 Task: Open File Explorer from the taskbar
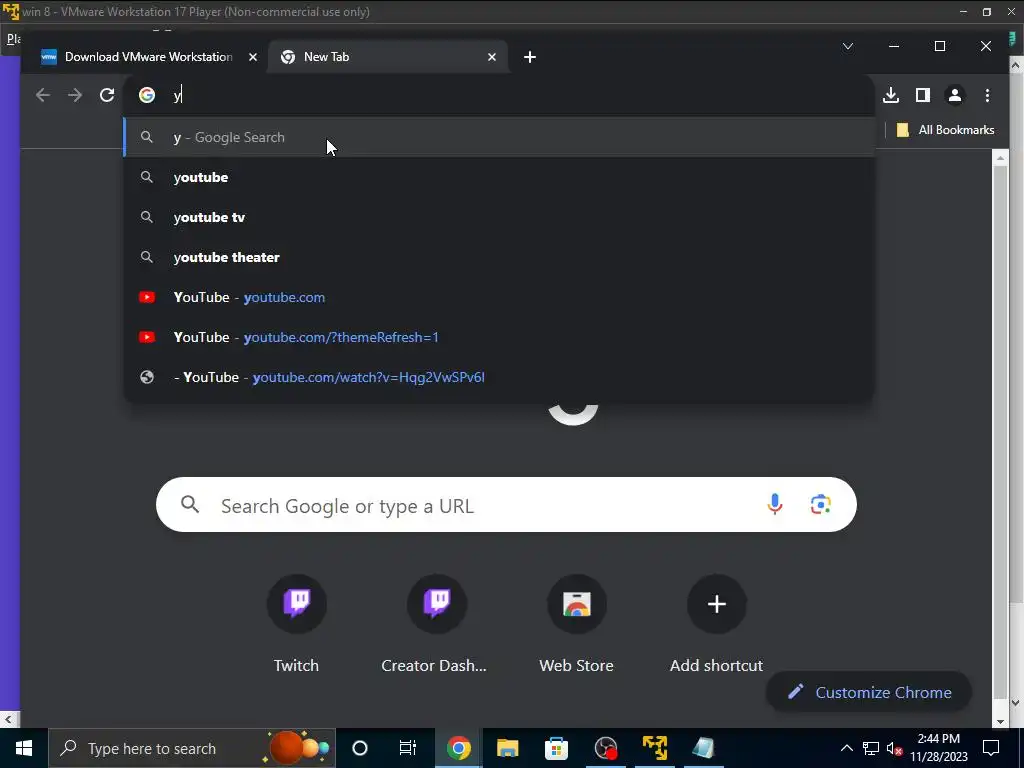(507, 748)
